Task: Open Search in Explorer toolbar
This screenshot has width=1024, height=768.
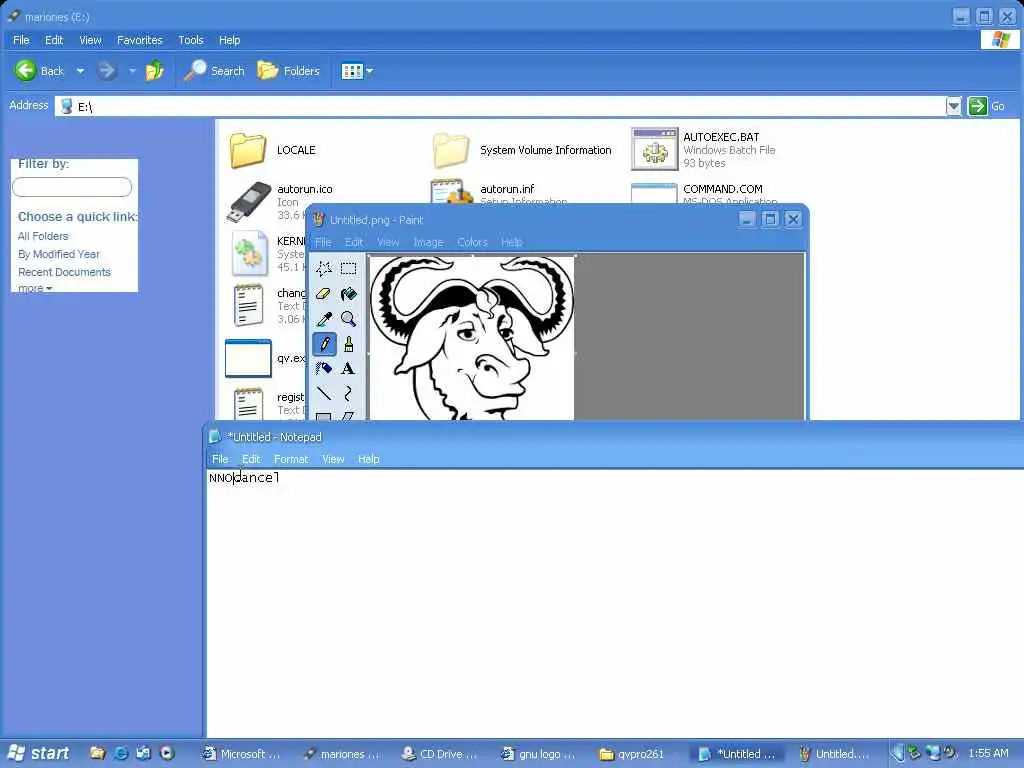Action: pos(214,71)
